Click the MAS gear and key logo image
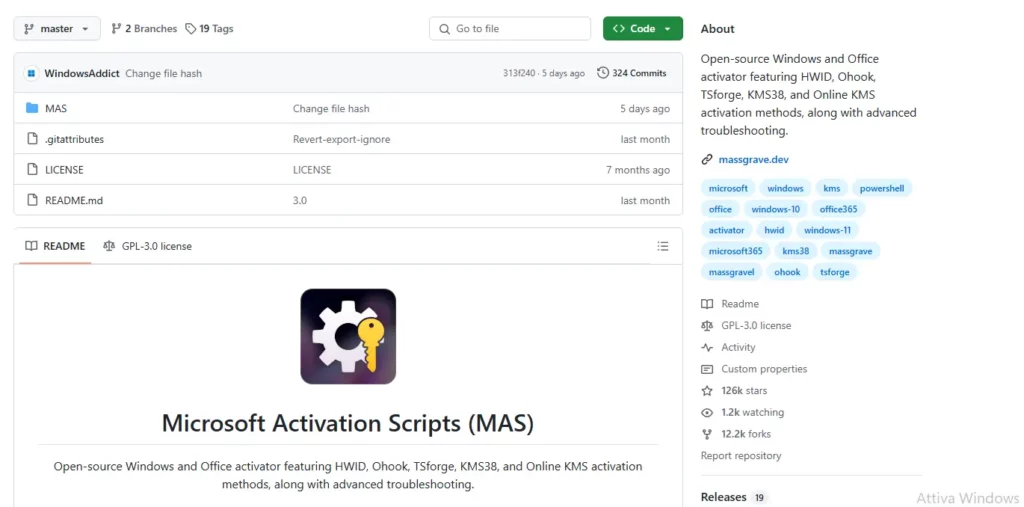1024x507 pixels. click(348, 336)
